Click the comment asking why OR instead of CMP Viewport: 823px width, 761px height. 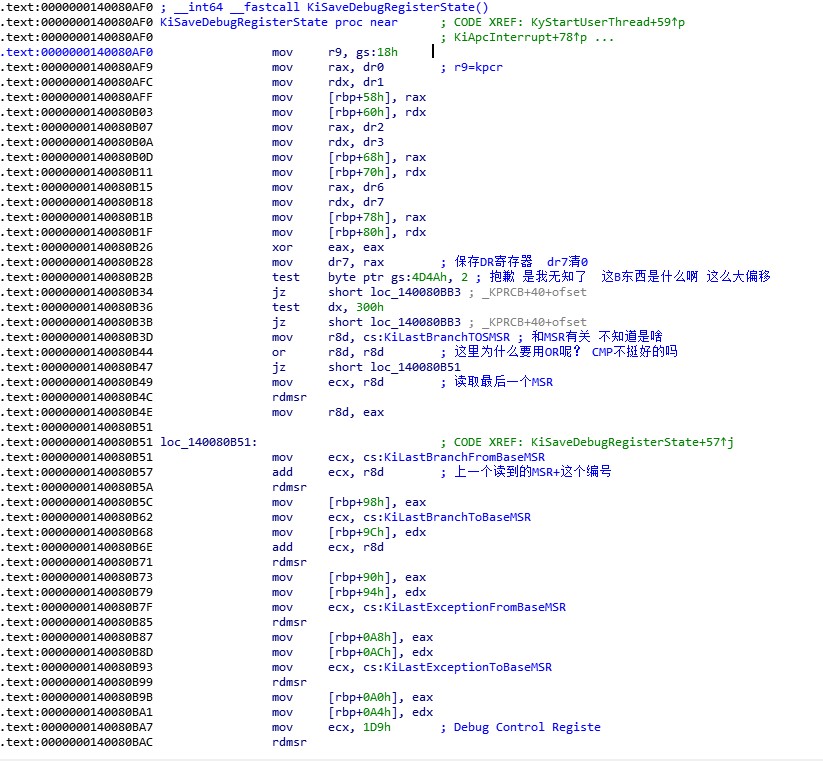click(566, 352)
